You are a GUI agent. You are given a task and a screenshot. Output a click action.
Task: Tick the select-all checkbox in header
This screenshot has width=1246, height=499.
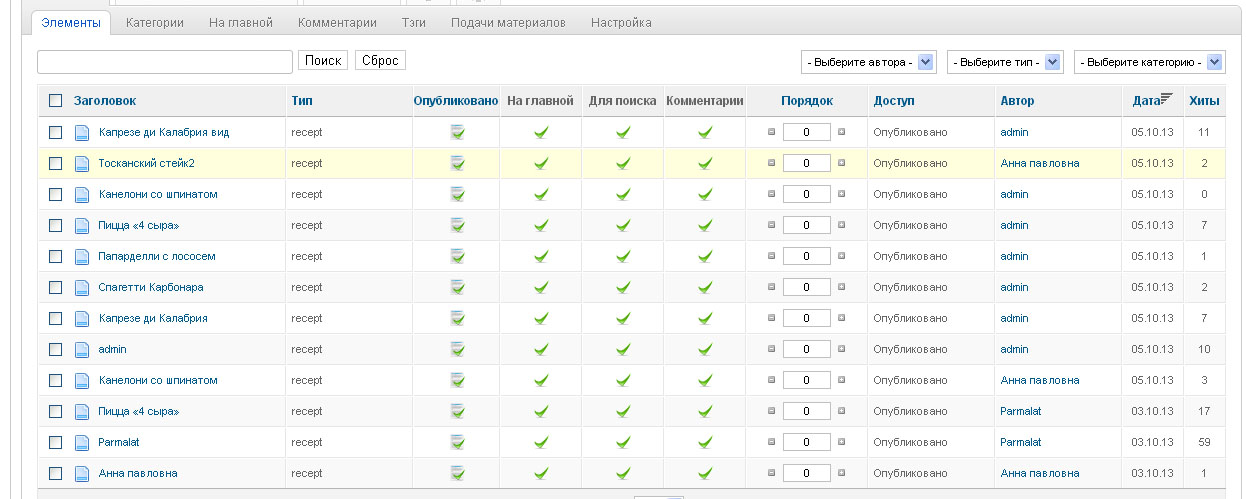coord(55,101)
